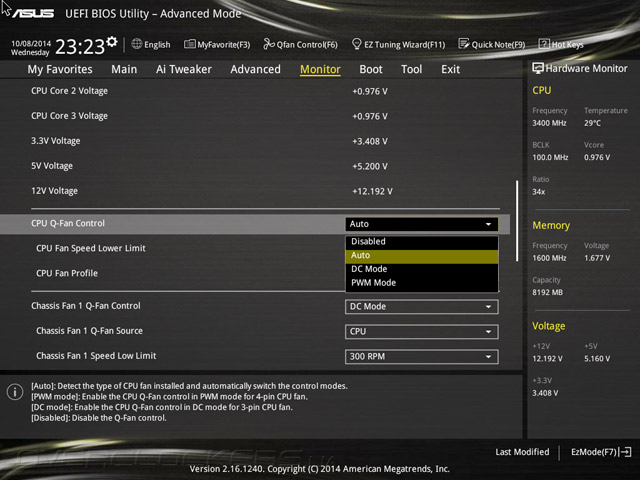The width and height of the screenshot is (640, 480).
Task: Click the Hot Keys question mark icon
Action: pyautogui.click(x=544, y=44)
